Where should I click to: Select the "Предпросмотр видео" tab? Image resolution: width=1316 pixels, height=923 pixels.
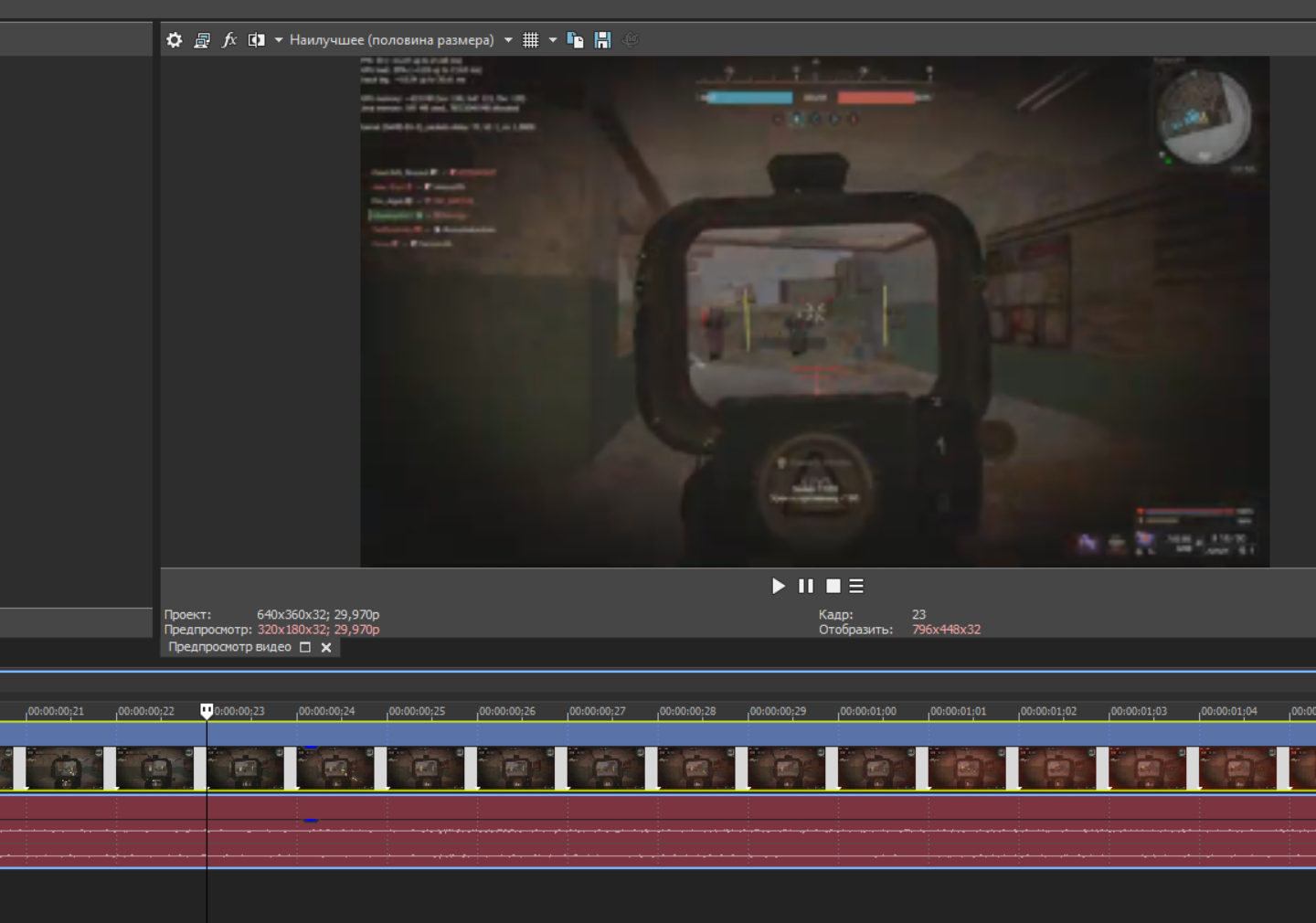coord(229,647)
